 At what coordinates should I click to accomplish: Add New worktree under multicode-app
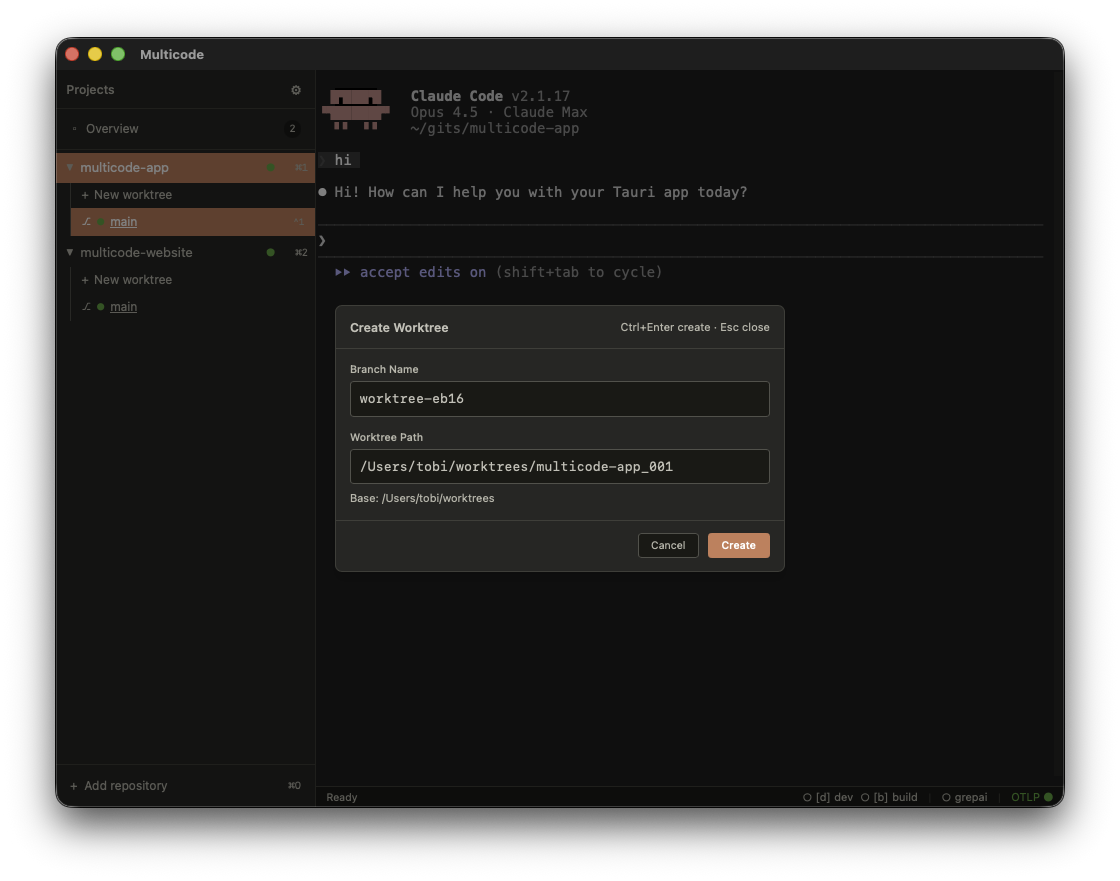click(x=126, y=194)
